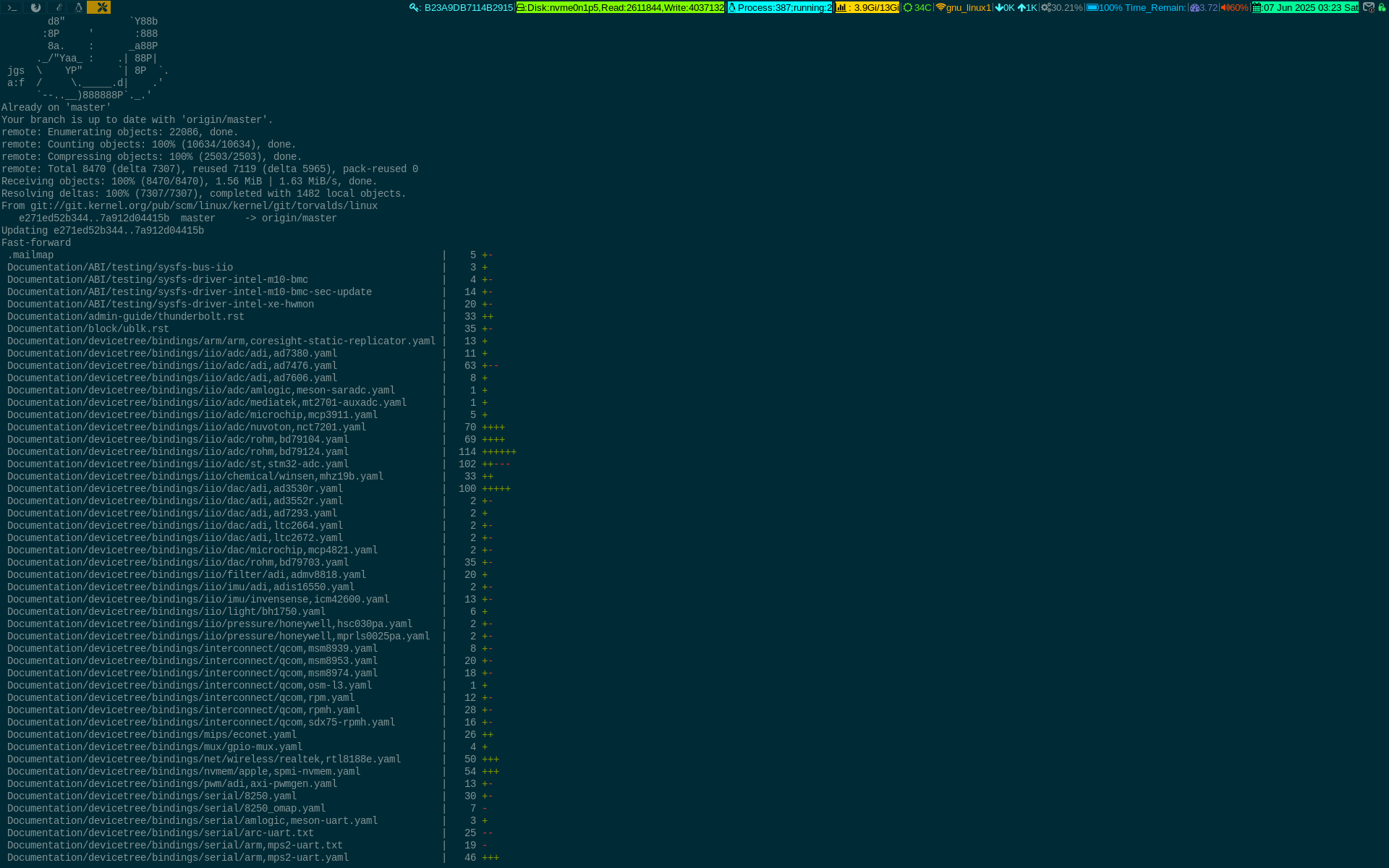This screenshot has width=1389, height=868.
Task: Select coresight-static-replicator.yaml path
Action: coord(221,341)
